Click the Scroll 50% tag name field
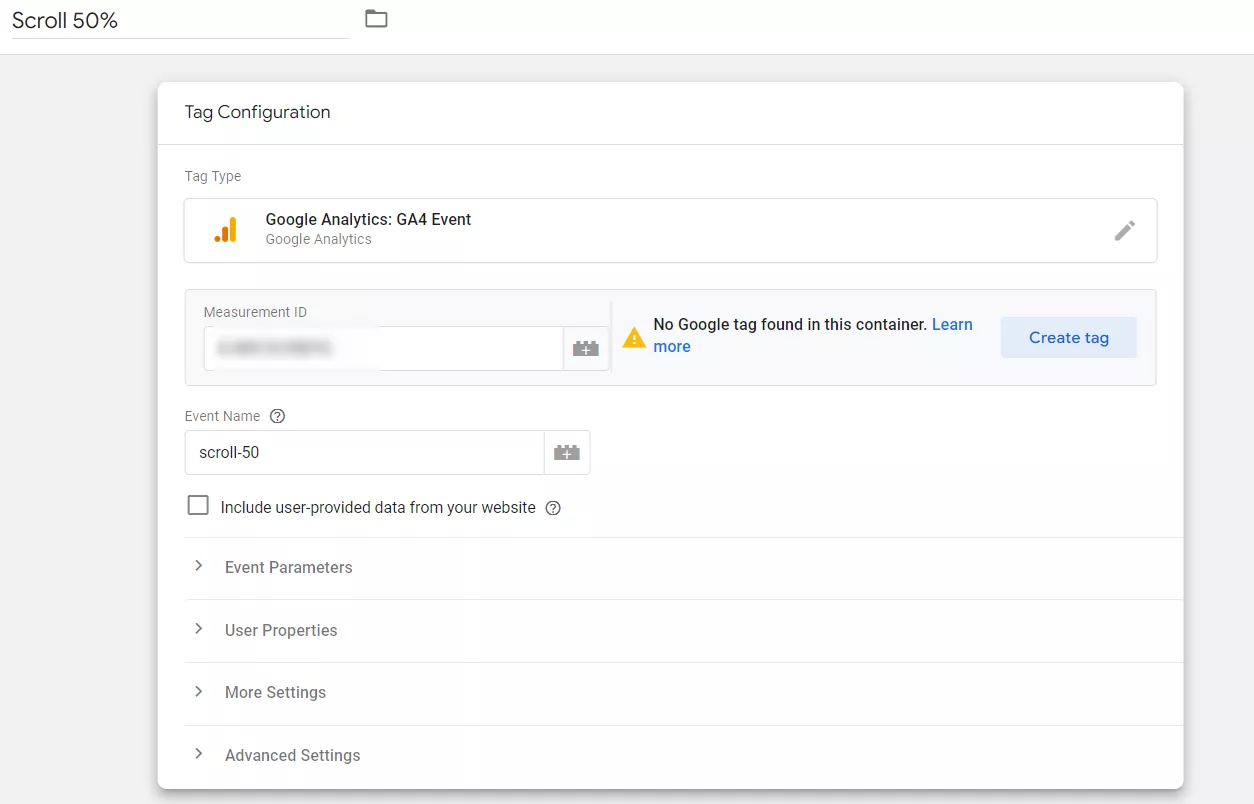Screen dimensions: 1254x804 click(180, 21)
